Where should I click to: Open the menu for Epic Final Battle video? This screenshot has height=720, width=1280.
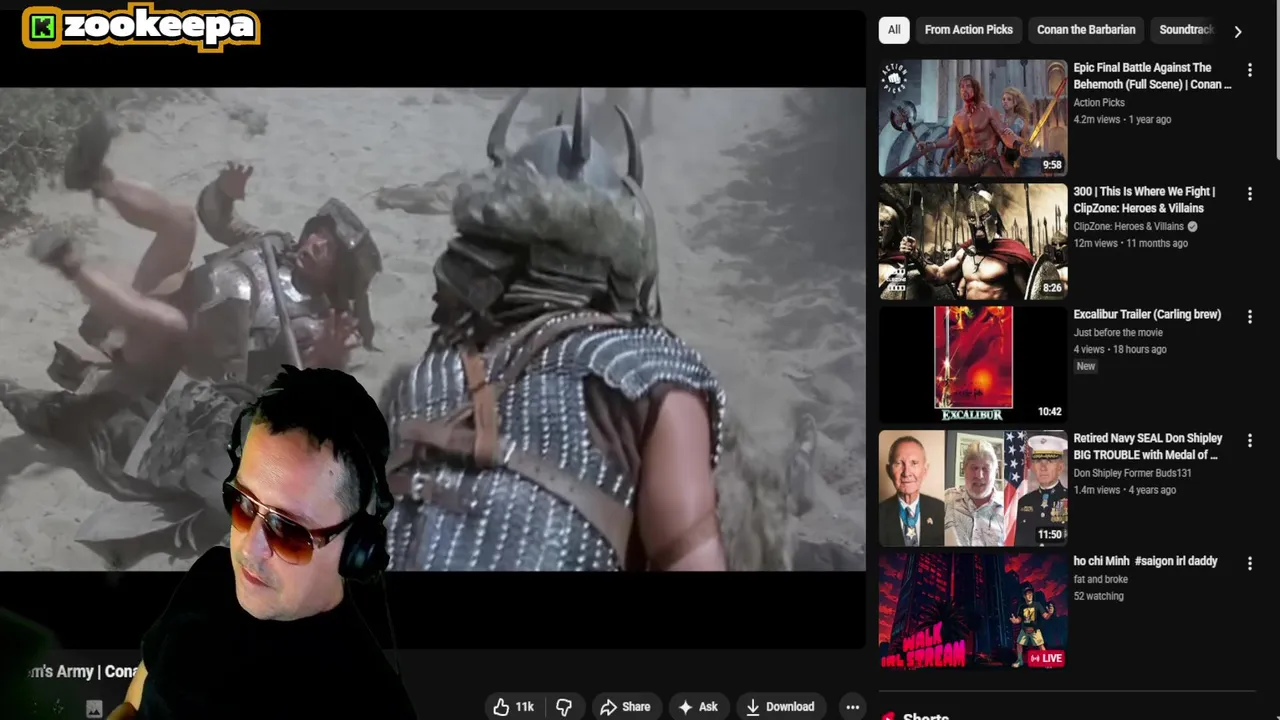[x=1249, y=70]
